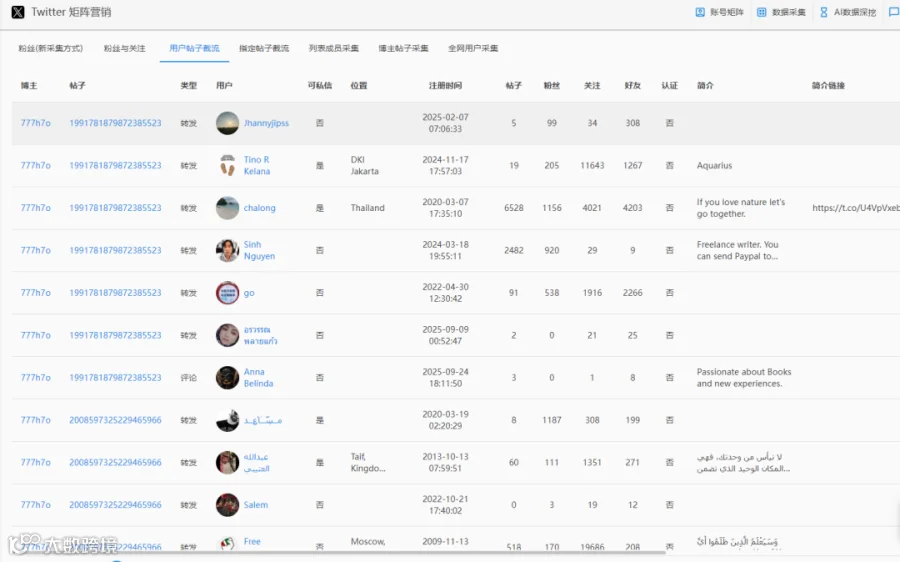Click the chat bubble icon at top right

[894, 12]
